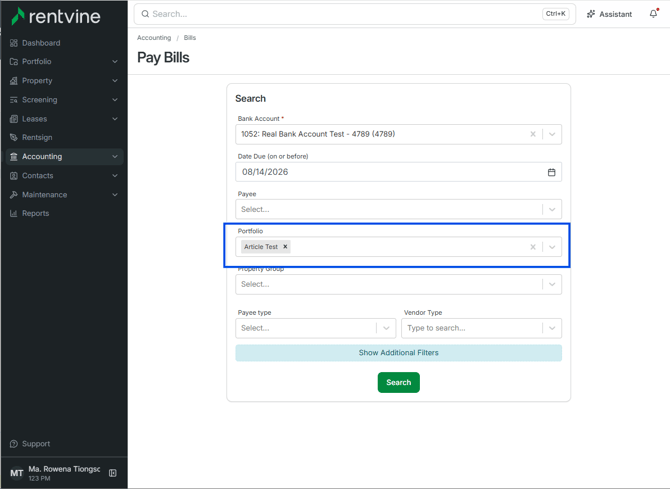Open the Vendor Type dropdown
The image size is (670, 489).
(482, 328)
